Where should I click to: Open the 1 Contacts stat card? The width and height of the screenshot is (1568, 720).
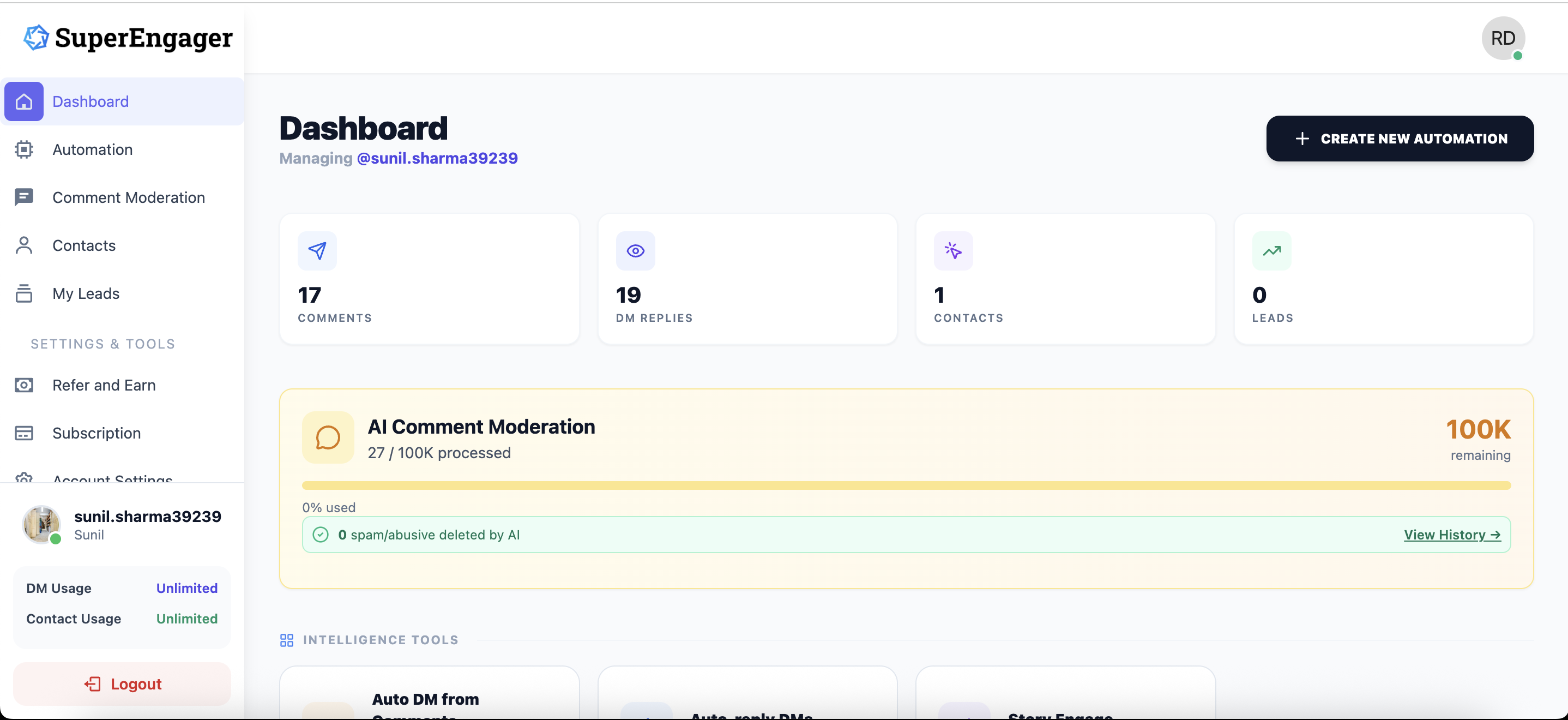1066,279
